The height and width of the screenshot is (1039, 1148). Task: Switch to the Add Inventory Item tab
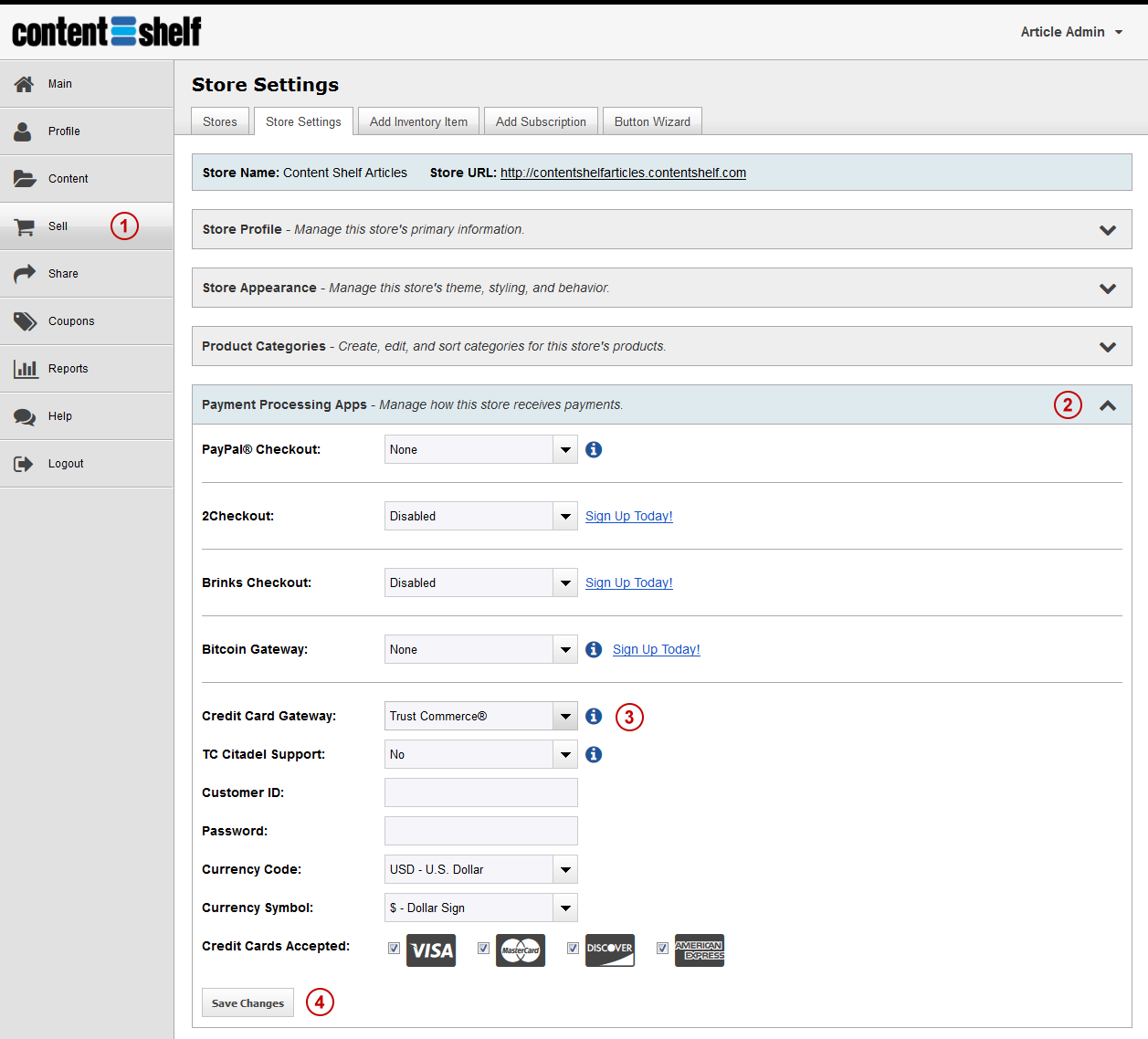coord(418,121)
